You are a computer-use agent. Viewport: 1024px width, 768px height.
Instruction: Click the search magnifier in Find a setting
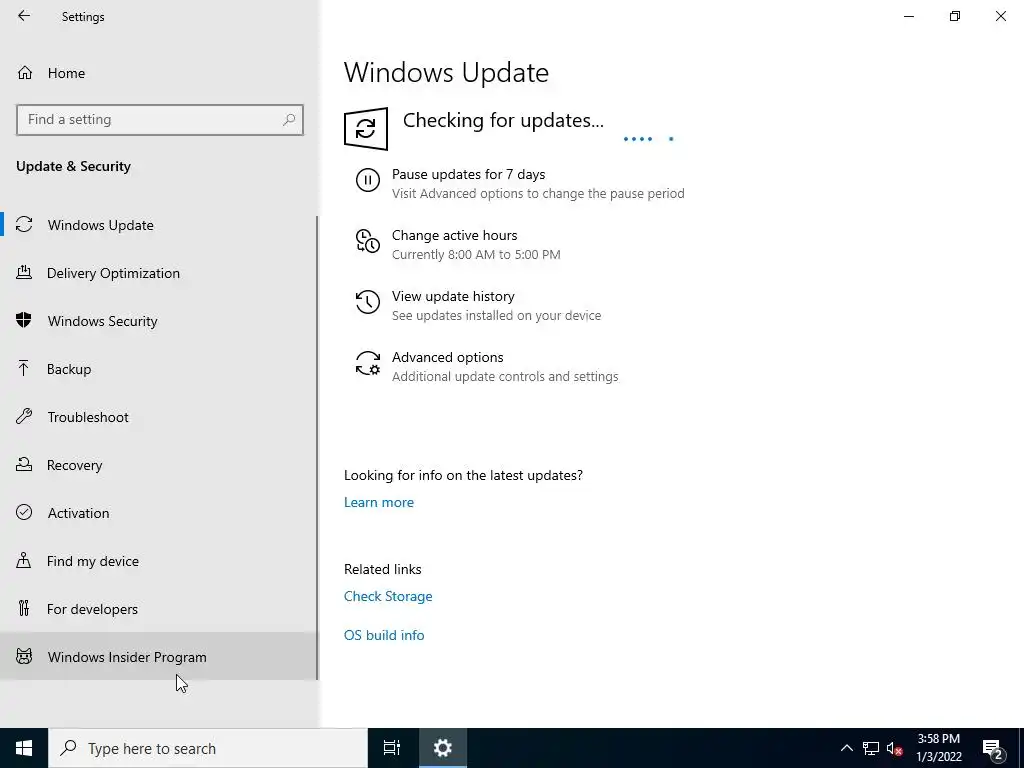click(289, 120)
